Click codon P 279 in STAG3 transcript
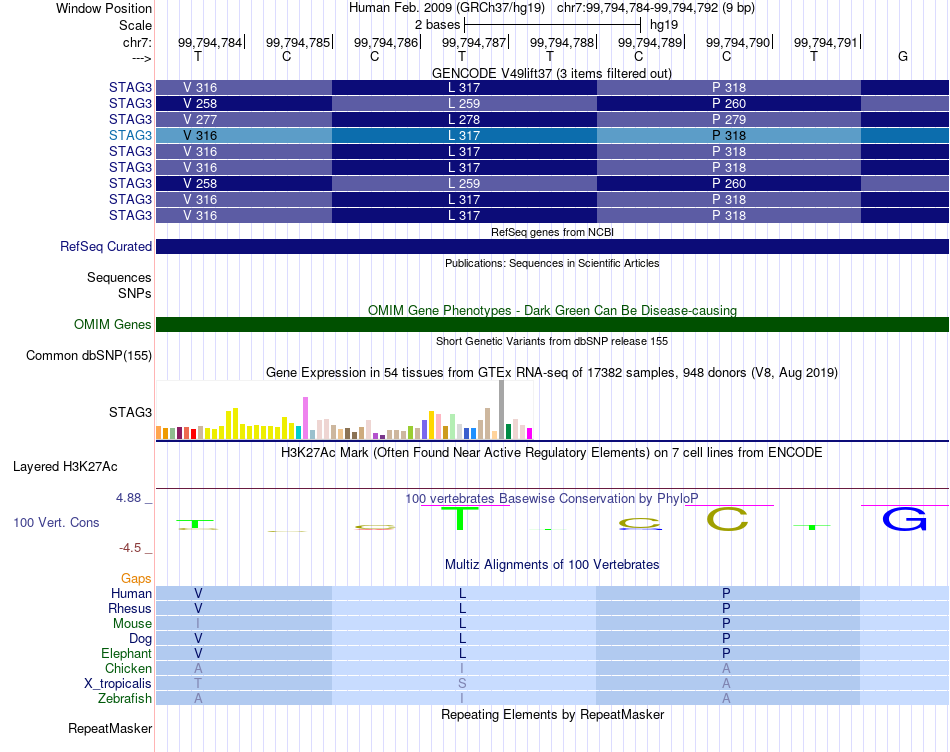Screen dimensions: 950x752 coord(729,119)
